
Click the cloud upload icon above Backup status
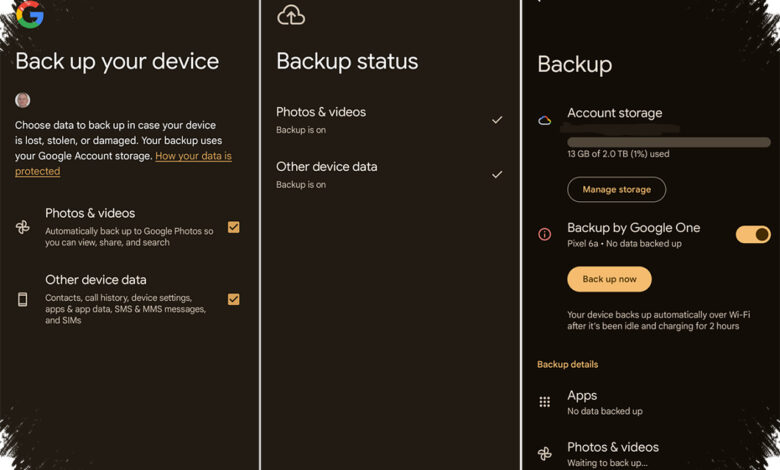291,15
